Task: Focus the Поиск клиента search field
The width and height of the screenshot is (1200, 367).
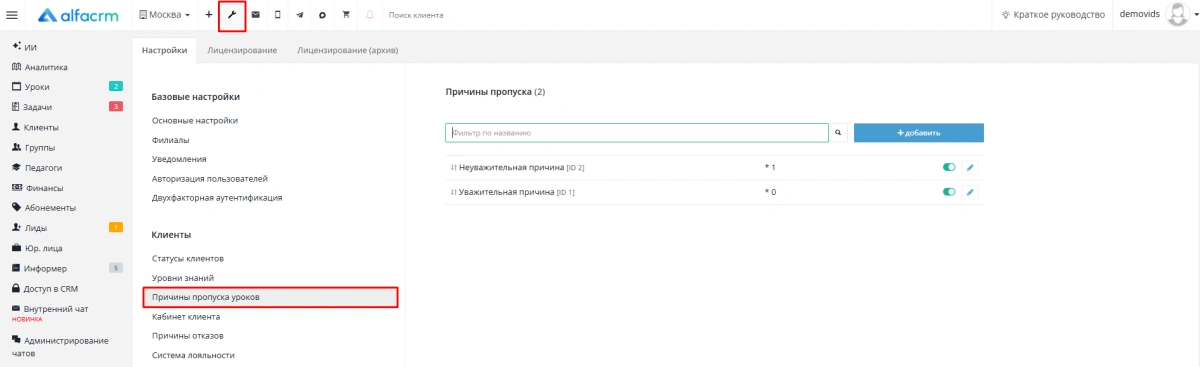Action: point(416,15)
